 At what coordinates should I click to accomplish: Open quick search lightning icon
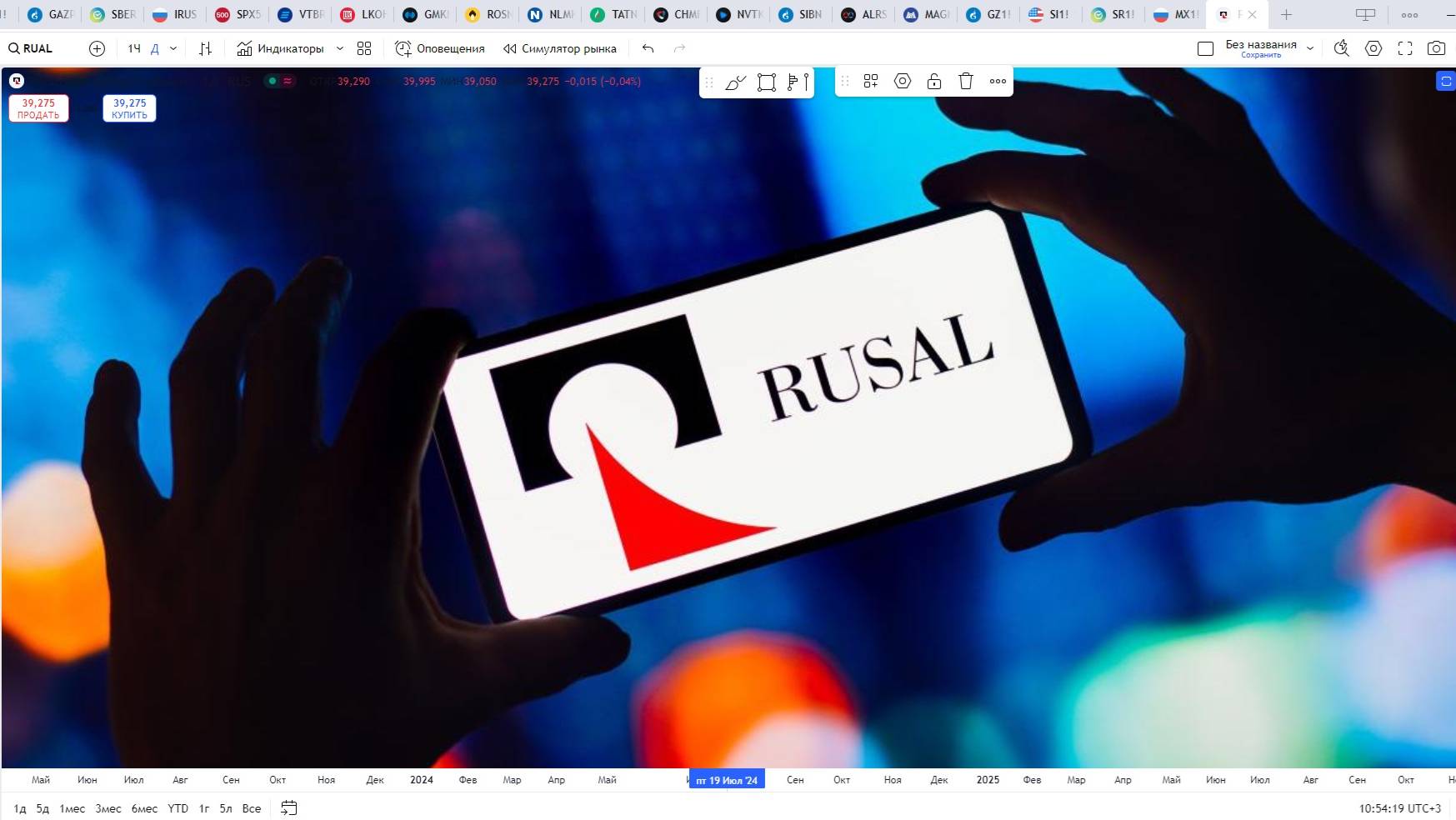[x=1341, y=48]
